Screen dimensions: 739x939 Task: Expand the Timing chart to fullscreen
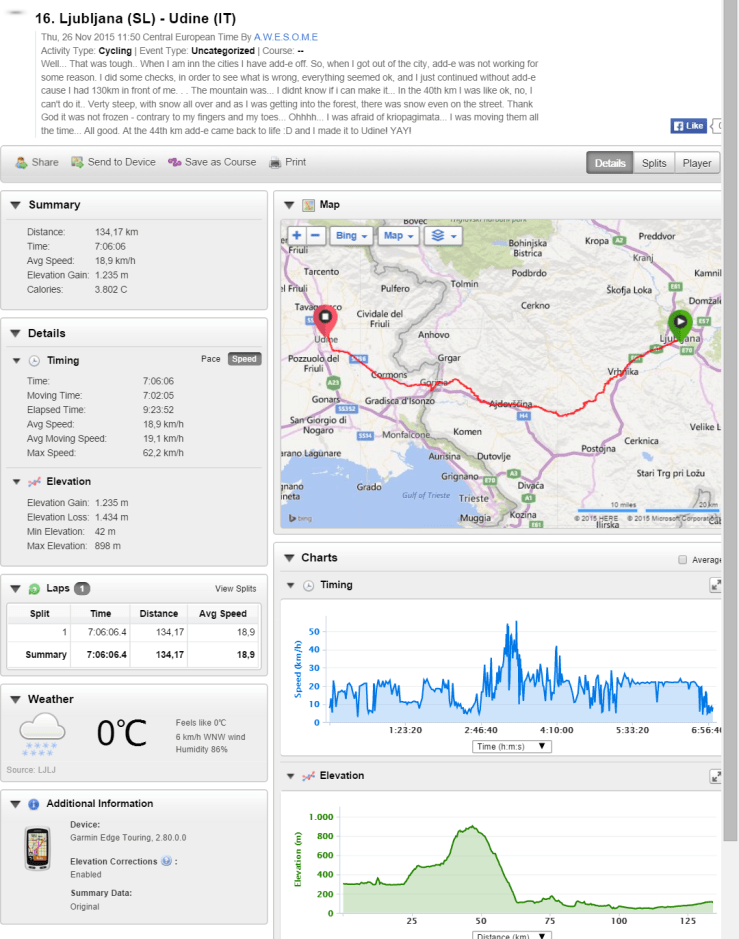[716, 585]
